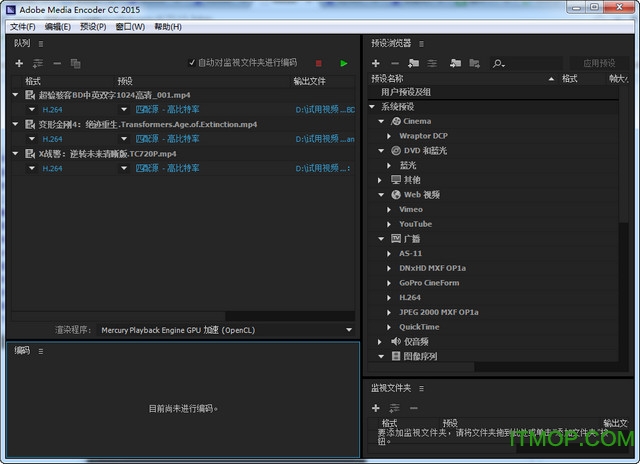This screenshot has width=640, height=464.
Task: Click broadcast TV category icon
Action: coord(396,238)
